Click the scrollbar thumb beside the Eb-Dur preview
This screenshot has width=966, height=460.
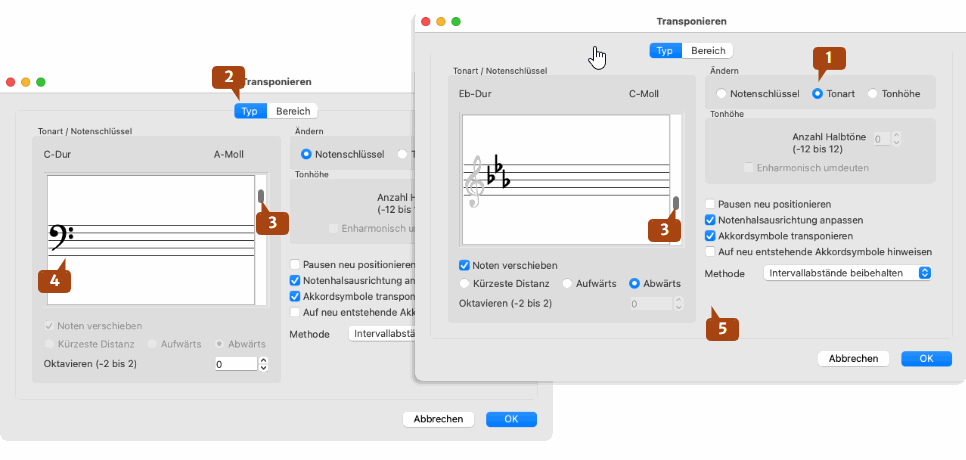click(x=677, y=203)
